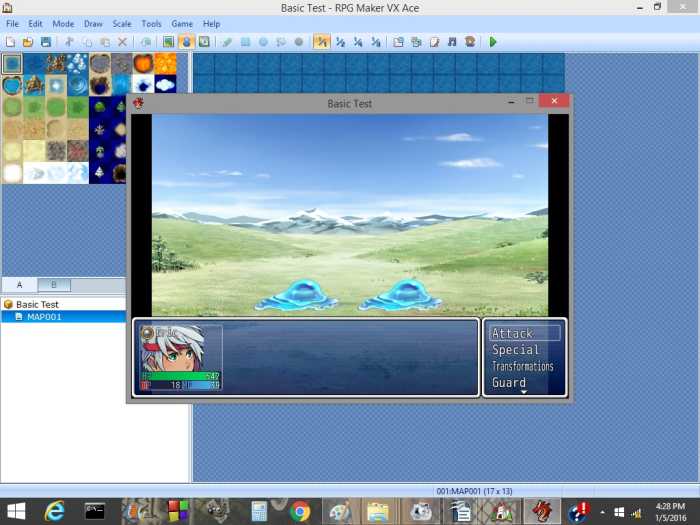
Task: Open the Character Generator toolbar icon
Action: tap(470, 42)
